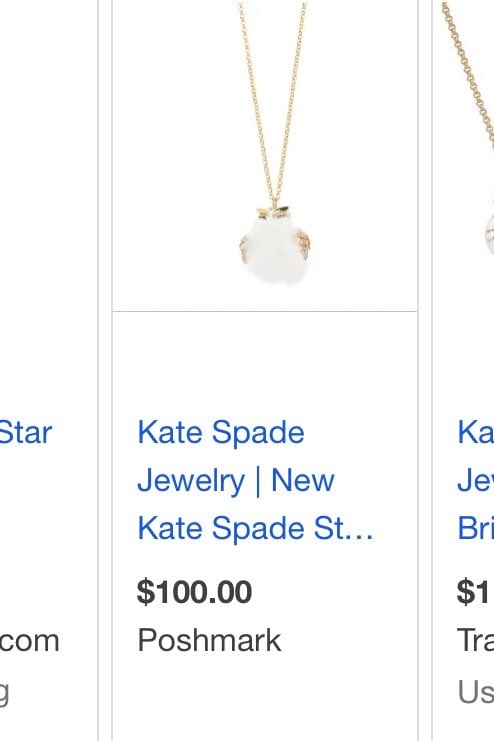Click the right card's 'Je' title line

[476, 481]
